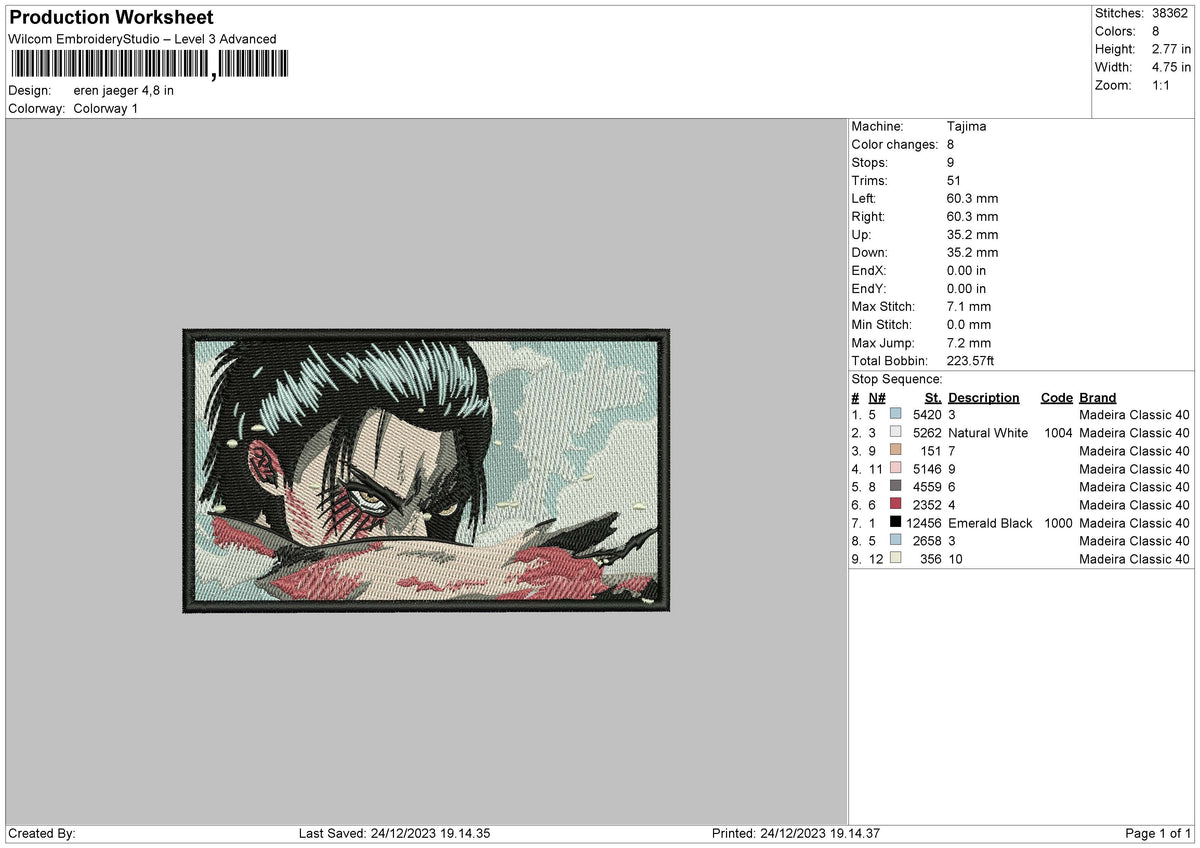Click the code 1000 in the stop sequence
1200x848 pixels.
(x=1056, y=522)
